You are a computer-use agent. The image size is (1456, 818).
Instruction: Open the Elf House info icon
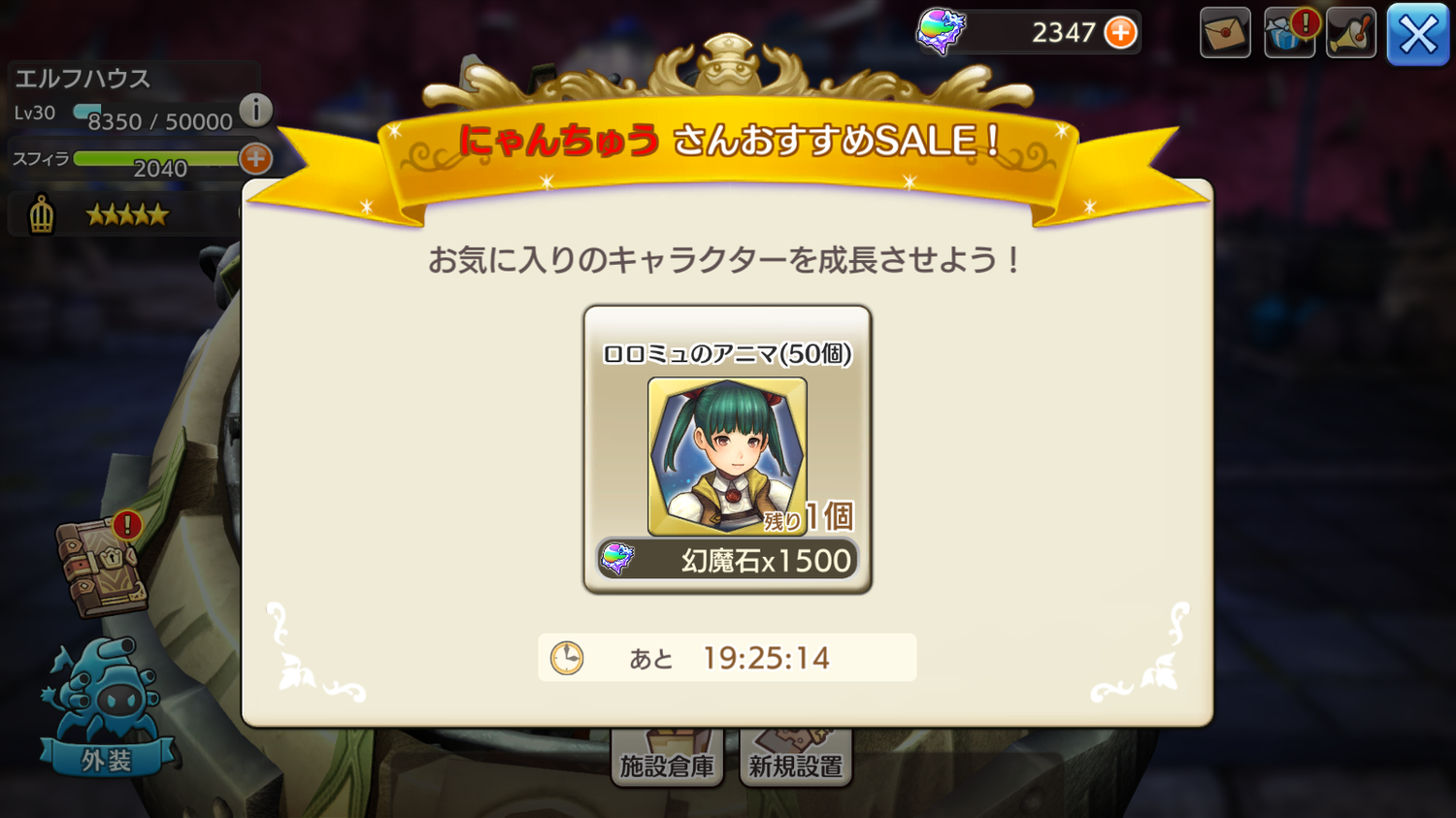[255, 110]
